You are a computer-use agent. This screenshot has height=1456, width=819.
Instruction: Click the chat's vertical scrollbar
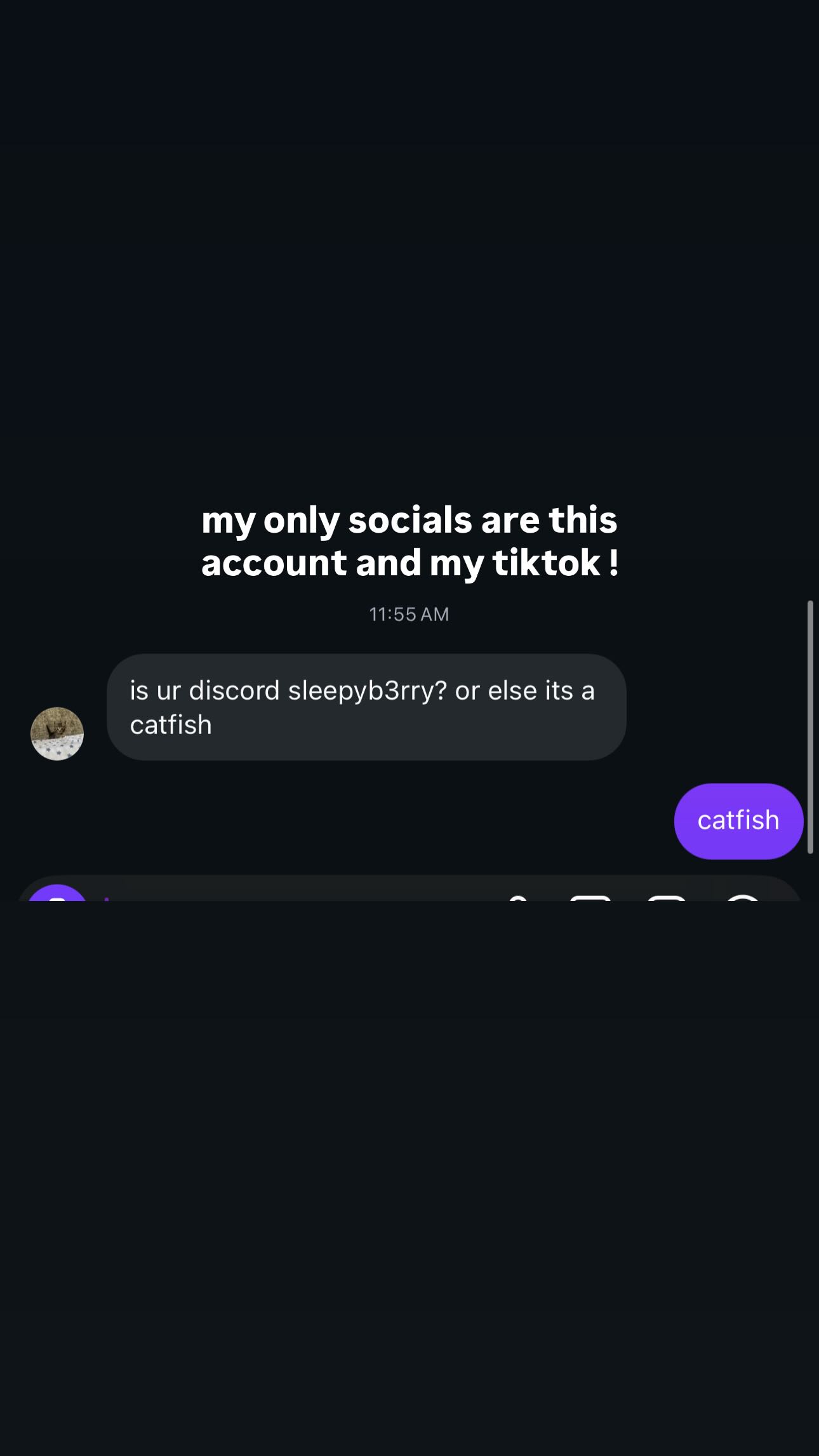810,726
